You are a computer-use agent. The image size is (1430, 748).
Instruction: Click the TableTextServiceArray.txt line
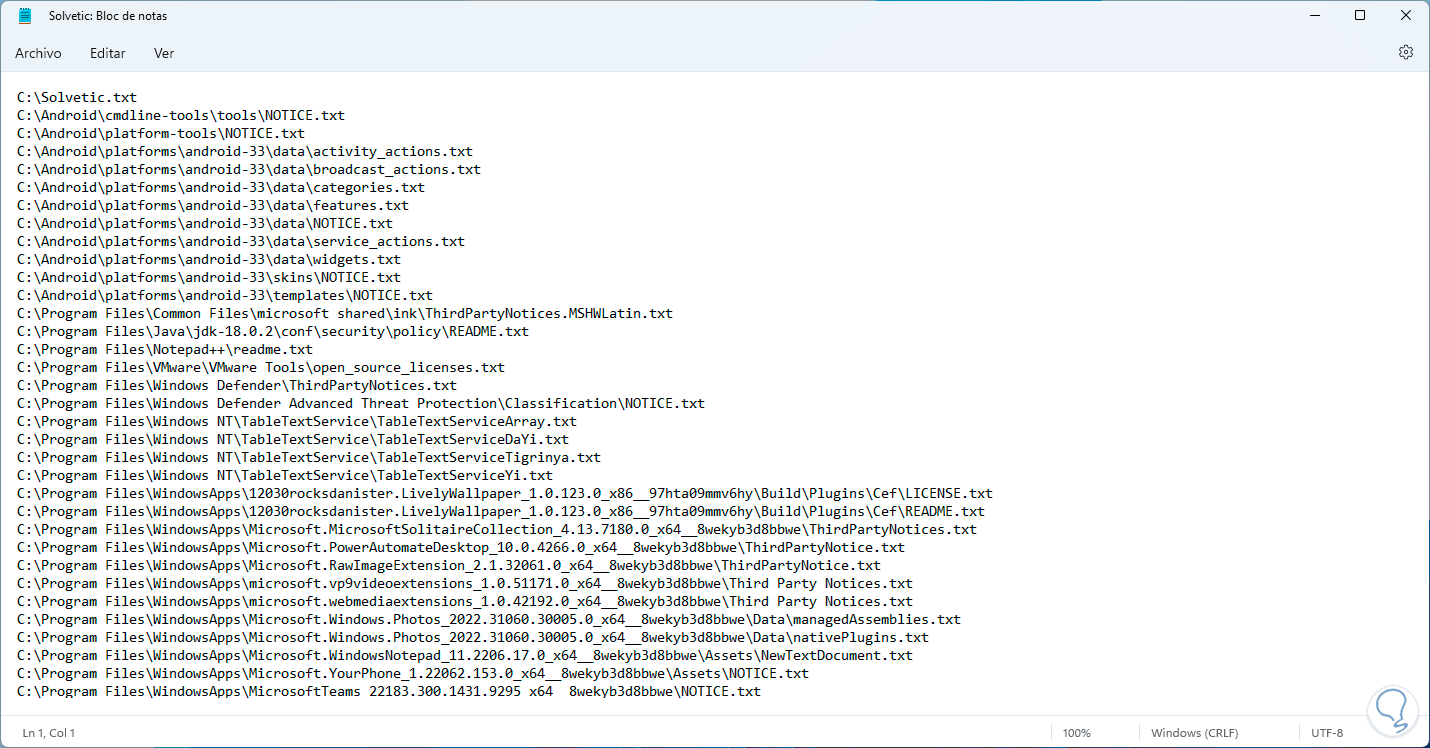tap(297, 422)
